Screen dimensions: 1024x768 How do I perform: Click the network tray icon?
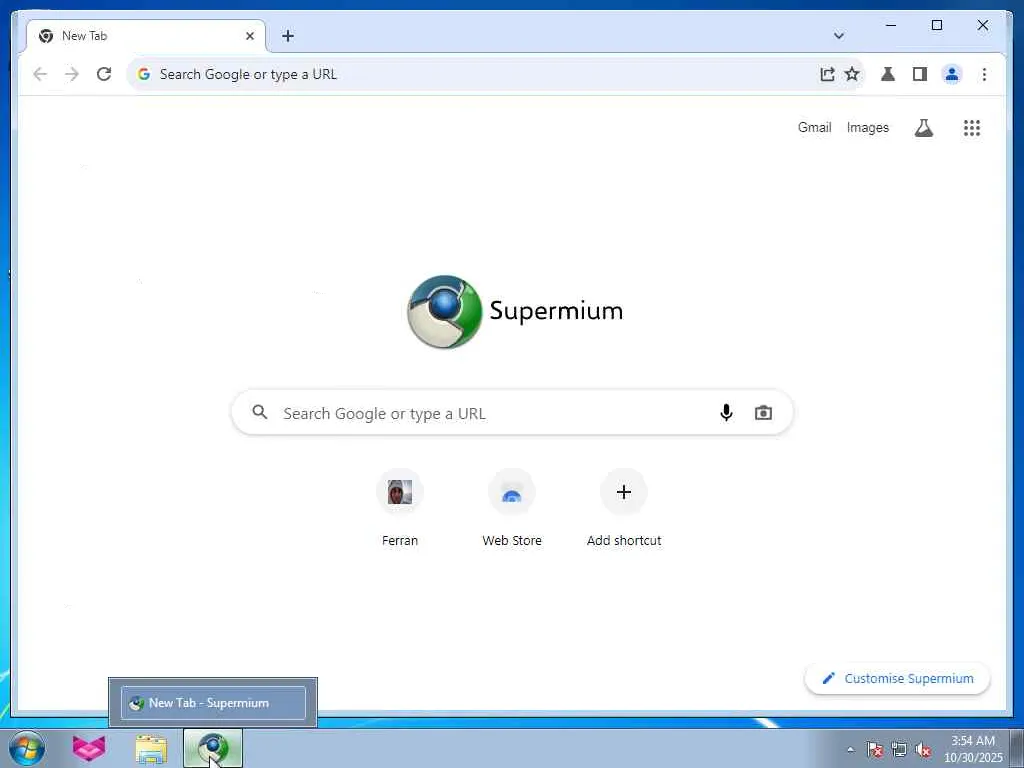point(899,750)
